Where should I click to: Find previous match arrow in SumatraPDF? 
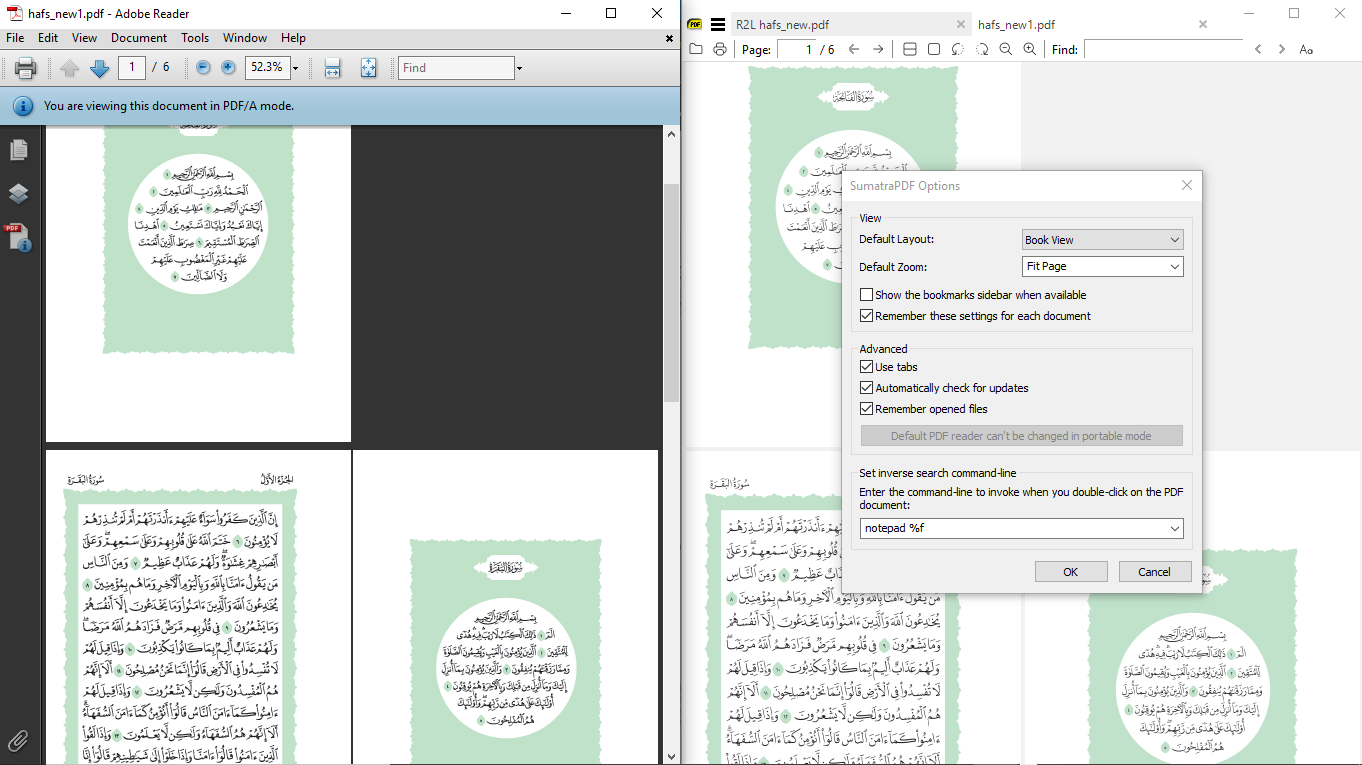pos(1258,49)
